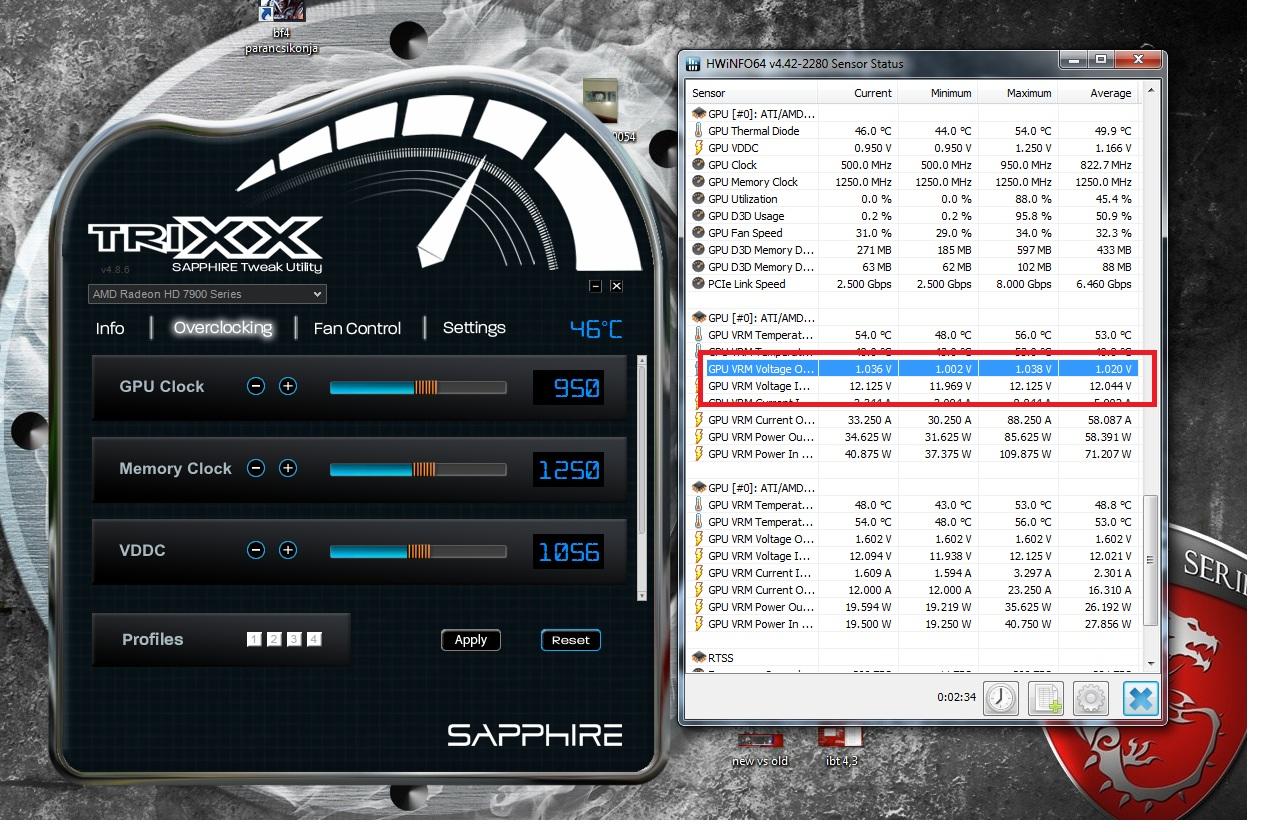Image resolution: width=1261 pixels, height=832 pixels.
Task: Select the row showing 33.250 A current
Action: tap(912, 420)
